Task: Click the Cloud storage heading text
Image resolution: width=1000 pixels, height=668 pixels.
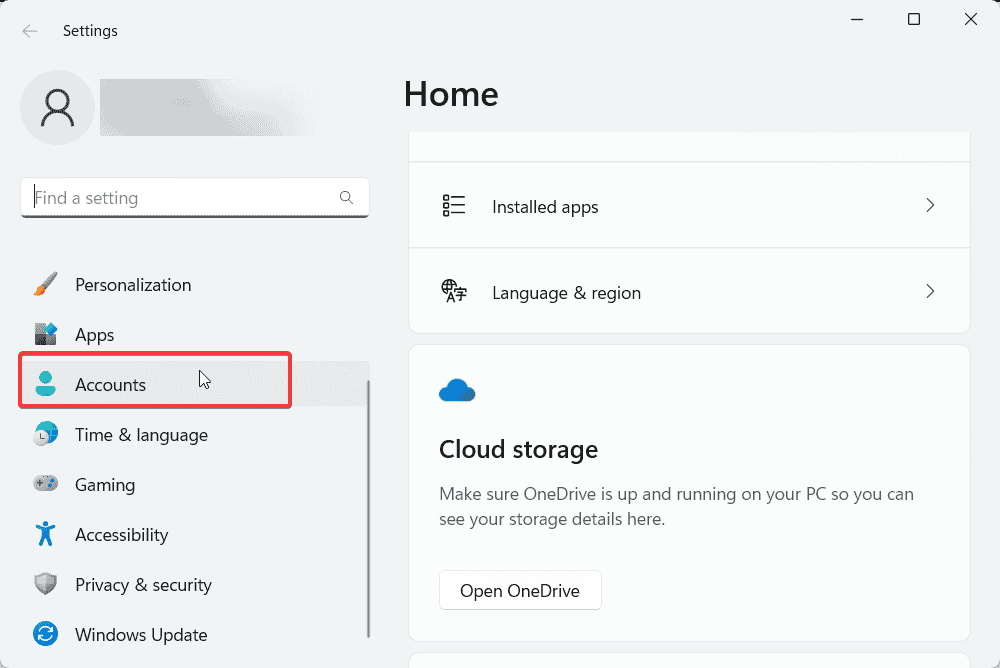Action: coord(518,450)
